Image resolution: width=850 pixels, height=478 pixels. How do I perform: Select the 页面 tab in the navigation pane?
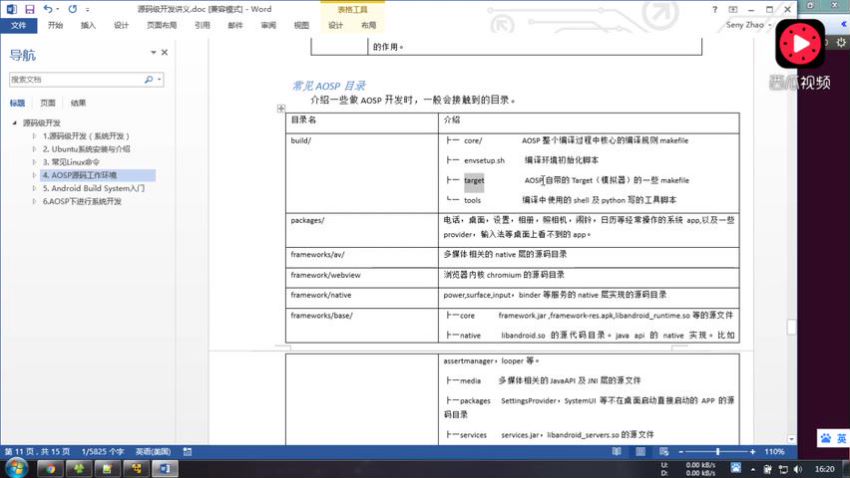[48, 103]
